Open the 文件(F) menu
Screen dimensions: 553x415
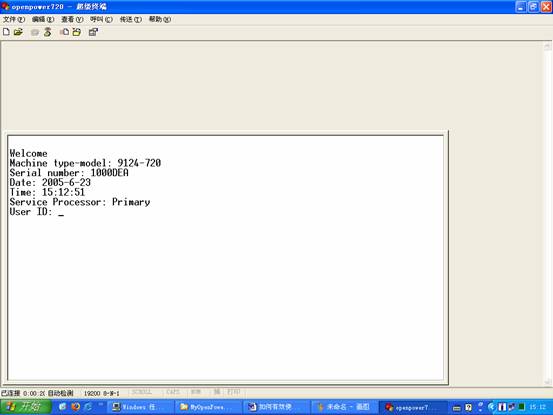pyautogui.click(x=14, y=19)
